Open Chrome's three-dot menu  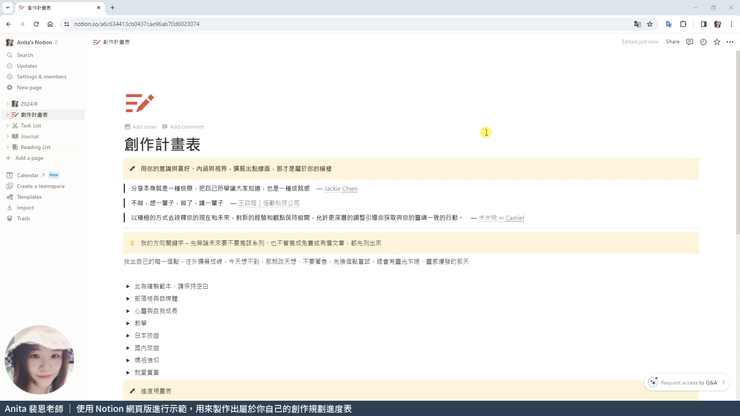click(731, 24)
